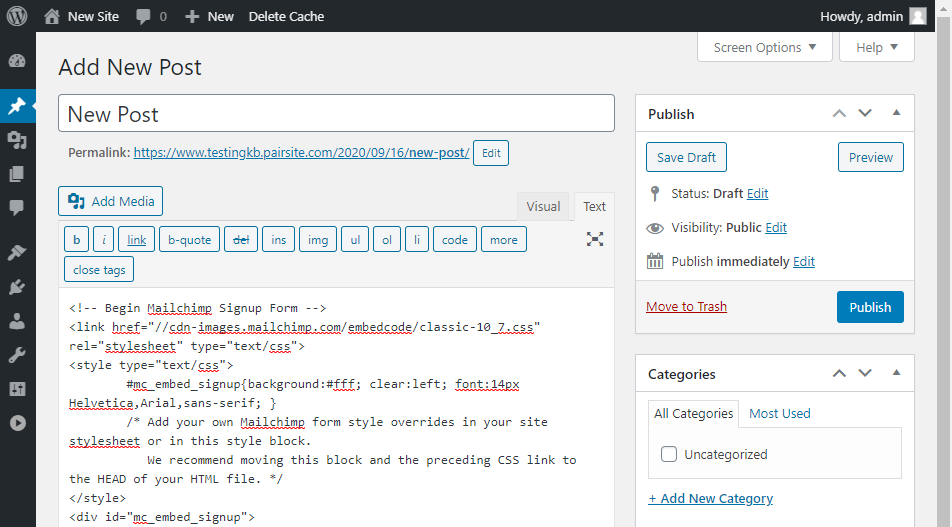Open Users sidebar icon
952x527 pixels.
(17, 321)
